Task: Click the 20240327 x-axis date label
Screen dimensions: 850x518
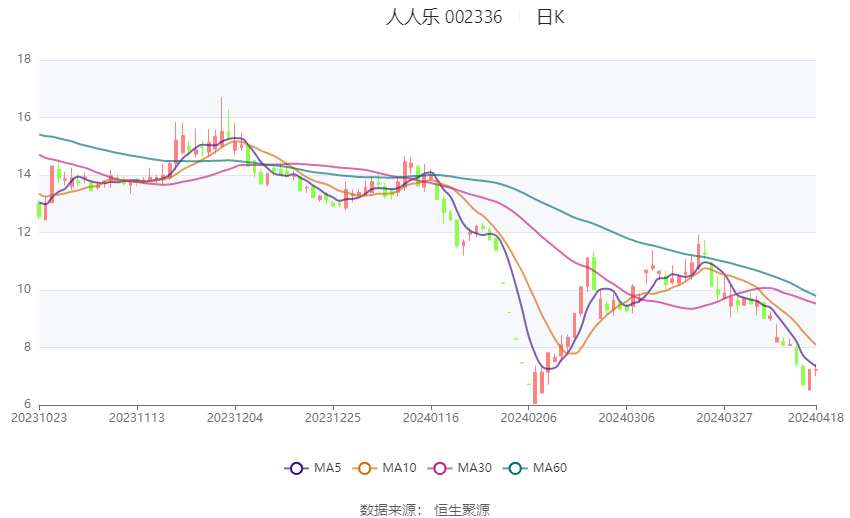Action: click(724, 418)
